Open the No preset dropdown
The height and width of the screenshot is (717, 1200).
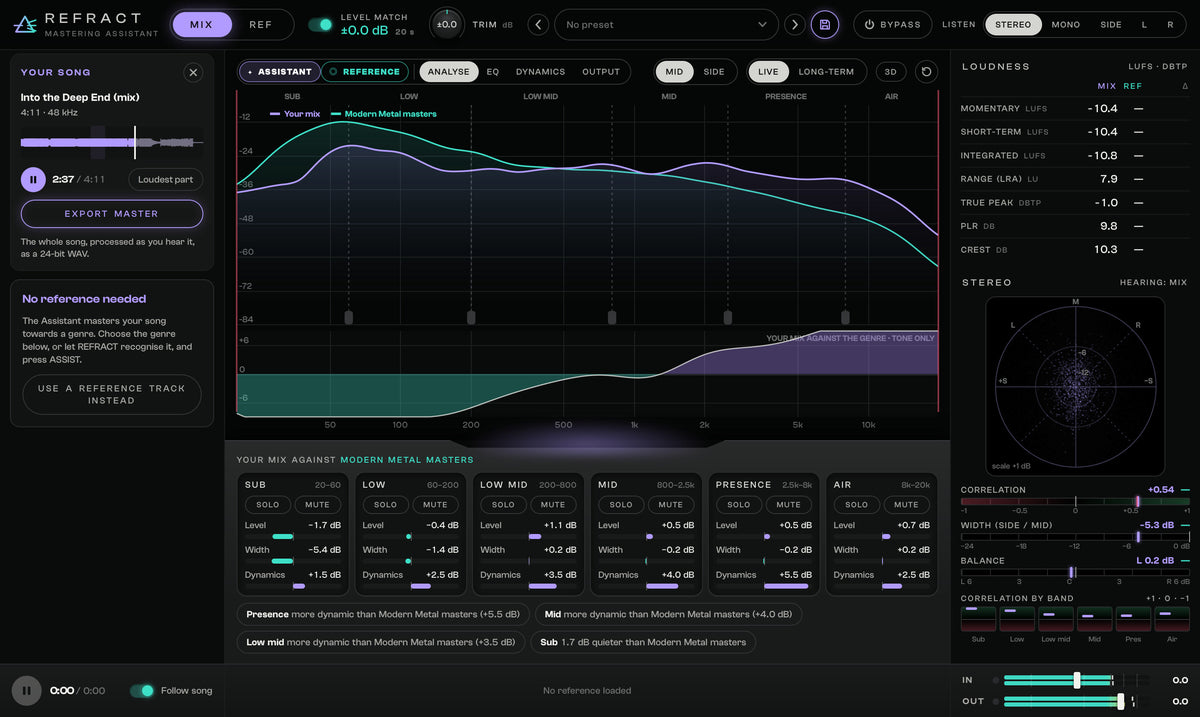[666, 24]
